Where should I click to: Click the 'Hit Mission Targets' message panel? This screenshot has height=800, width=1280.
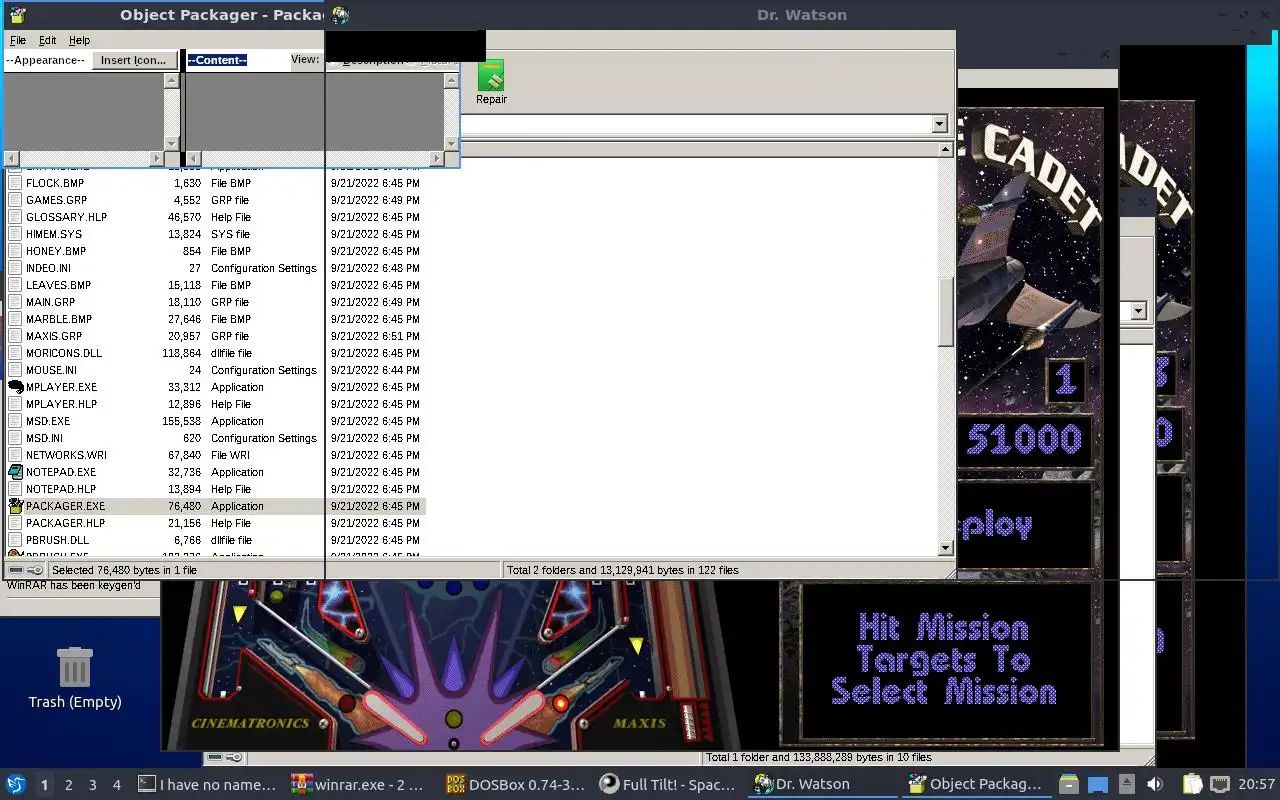click(943, 660)
